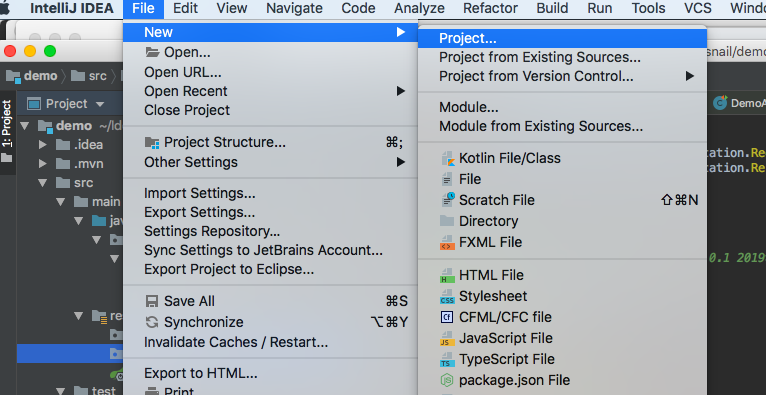Screen dimensions: 766x395
Task: Expand the New submenu arrow
Action: coord(401,32)
